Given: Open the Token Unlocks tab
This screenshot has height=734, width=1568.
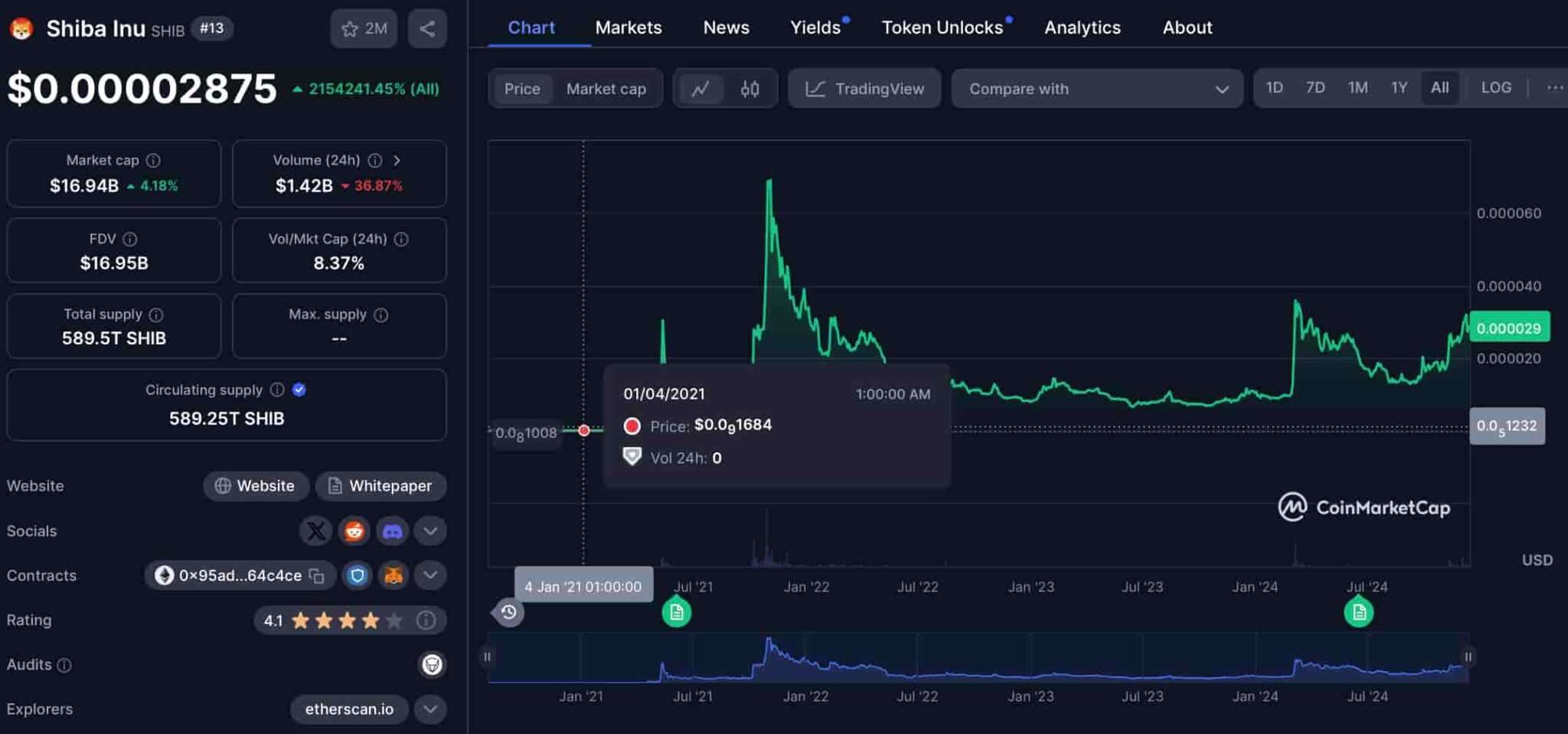Looking at the screenshot, I should coord(944,27).
